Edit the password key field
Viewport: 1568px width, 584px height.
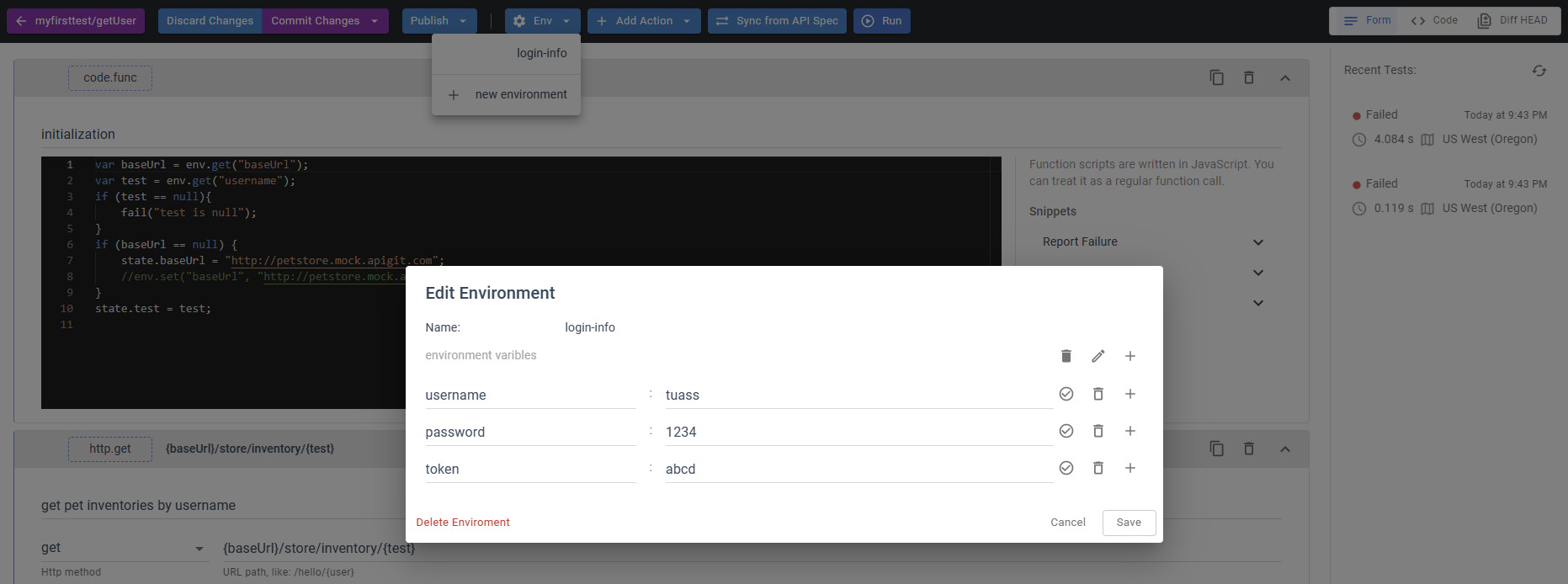530,432
